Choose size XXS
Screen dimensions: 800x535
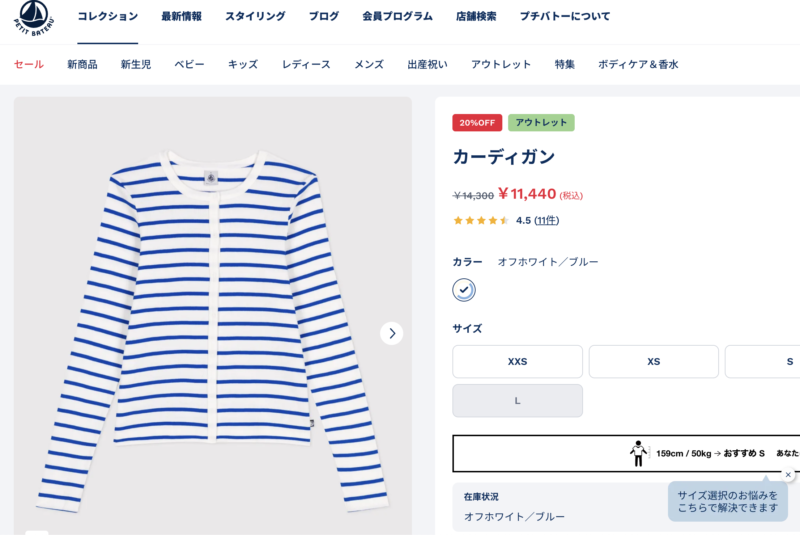(x=517, y=361)
